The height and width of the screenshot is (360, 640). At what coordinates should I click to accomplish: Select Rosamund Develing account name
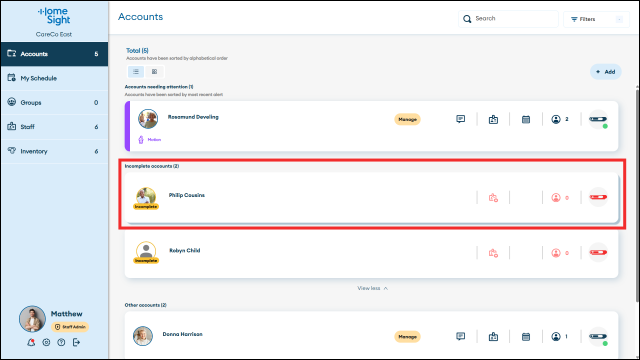[193, 117]
